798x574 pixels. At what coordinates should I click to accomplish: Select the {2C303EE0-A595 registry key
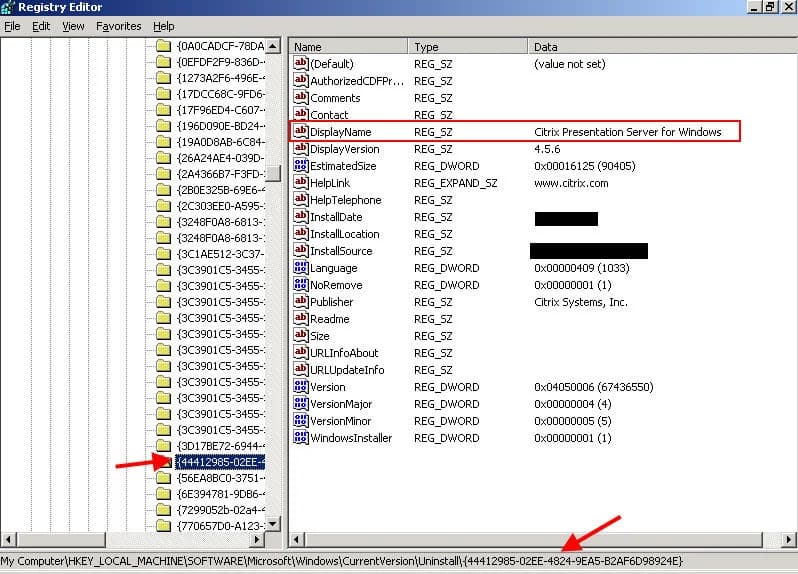point(221,206)
